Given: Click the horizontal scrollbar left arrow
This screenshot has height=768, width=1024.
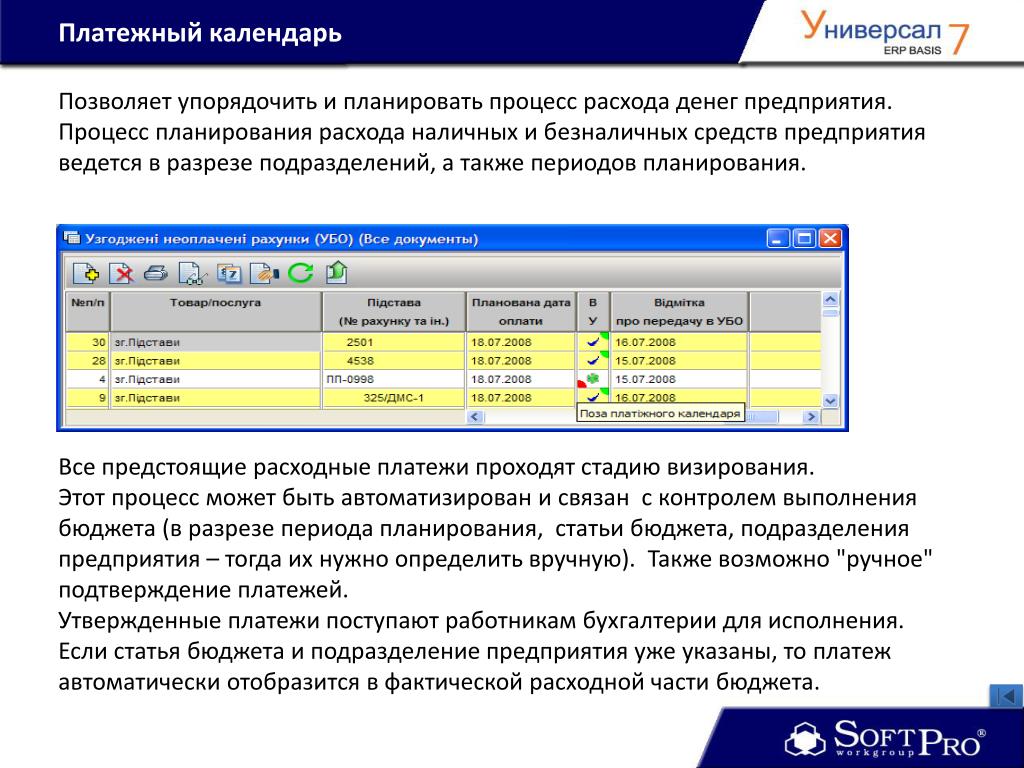Looking at the screenshot, I should click(x=475, y=416).
